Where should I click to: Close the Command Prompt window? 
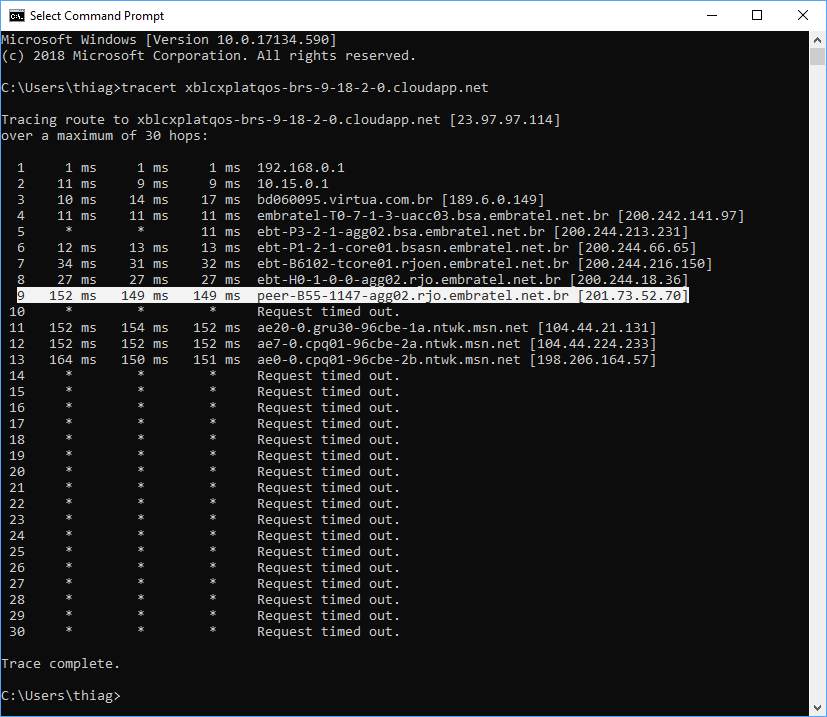pyautogui.click(x=803, y=16)
